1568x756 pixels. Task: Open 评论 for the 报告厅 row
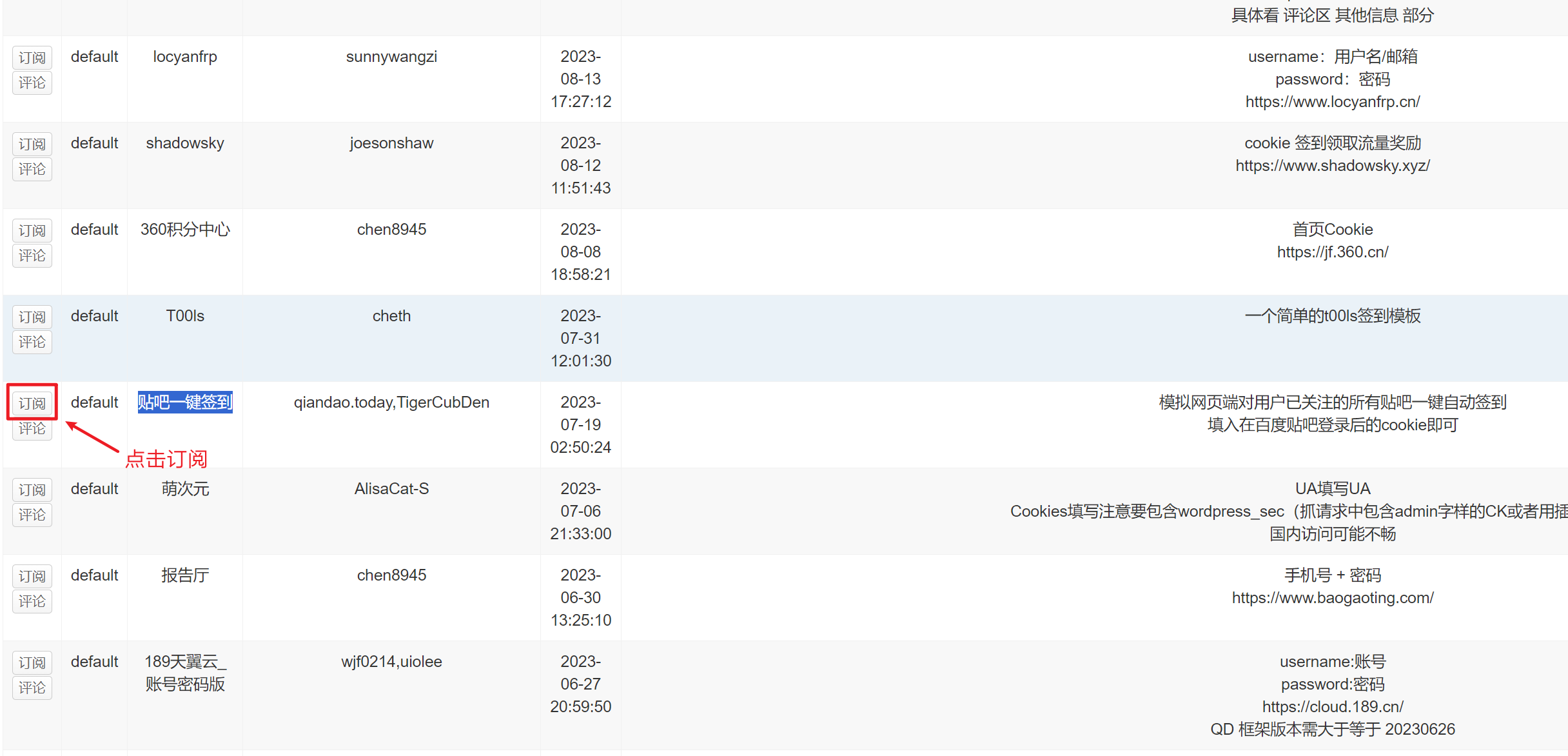(x=32, y=601)
